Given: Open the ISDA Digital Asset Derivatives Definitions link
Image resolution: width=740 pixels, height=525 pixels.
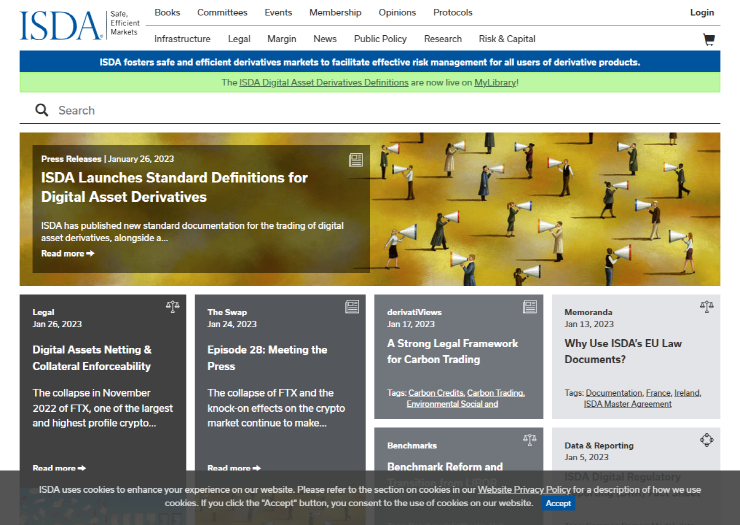Looking at the screenshot, I should point(324,82).
